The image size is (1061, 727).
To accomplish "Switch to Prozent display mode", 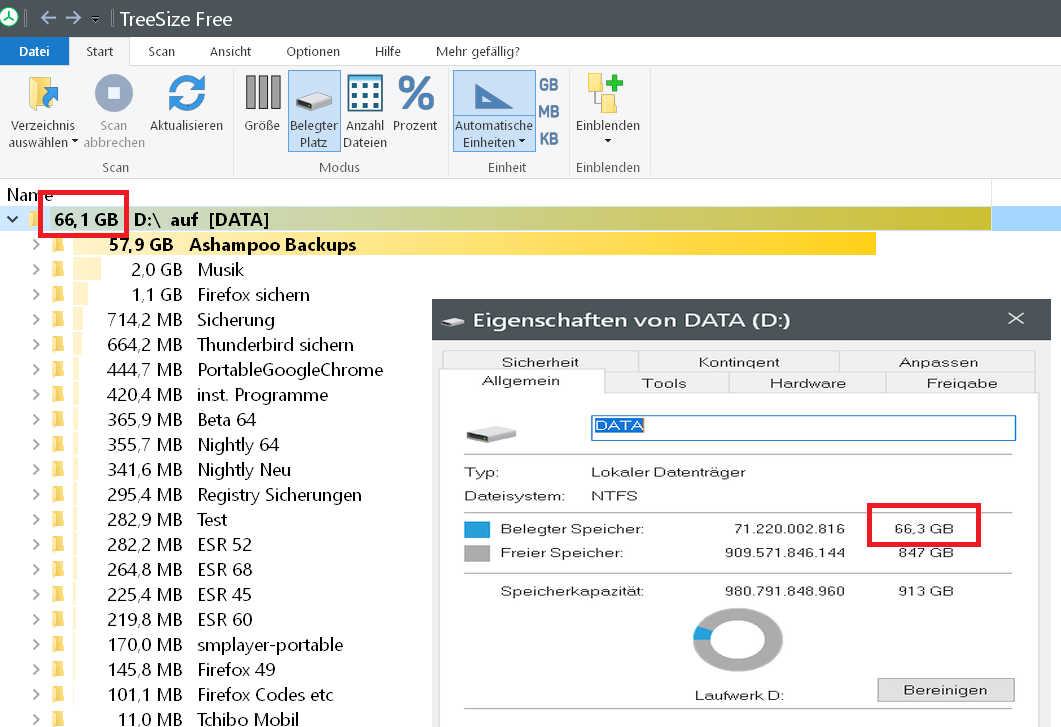I will pyautogui.click(x=415, y=94).
